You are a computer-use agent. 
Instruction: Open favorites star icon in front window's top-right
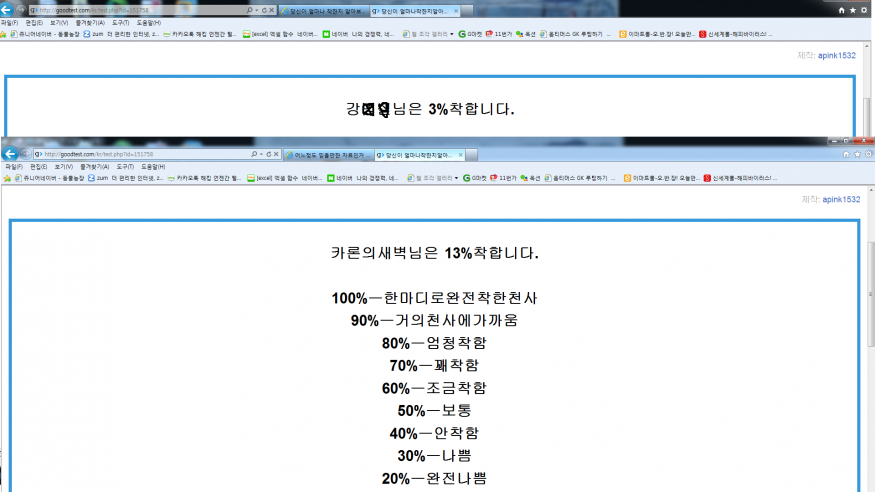(858, 155)
